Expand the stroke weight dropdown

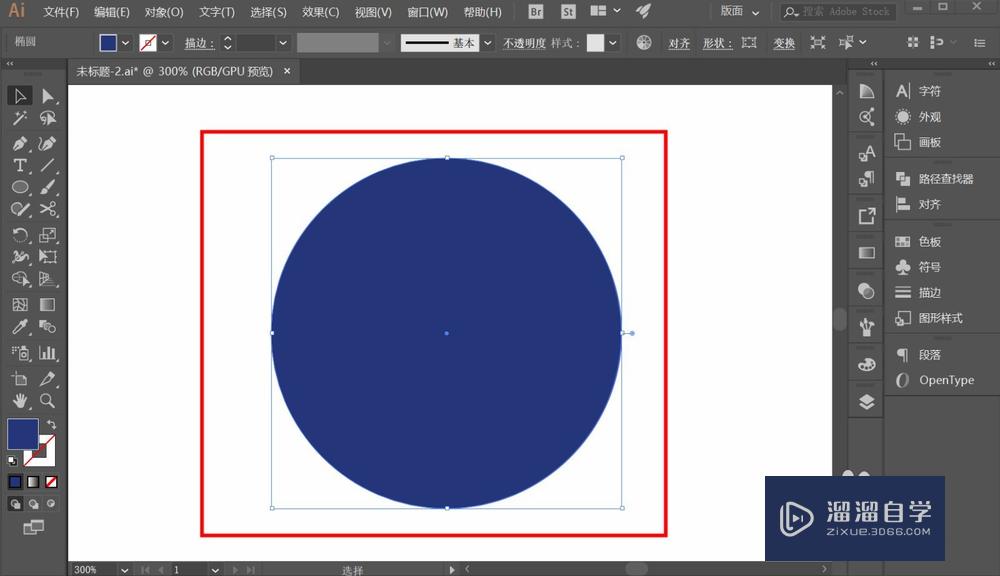click(283, 43)
